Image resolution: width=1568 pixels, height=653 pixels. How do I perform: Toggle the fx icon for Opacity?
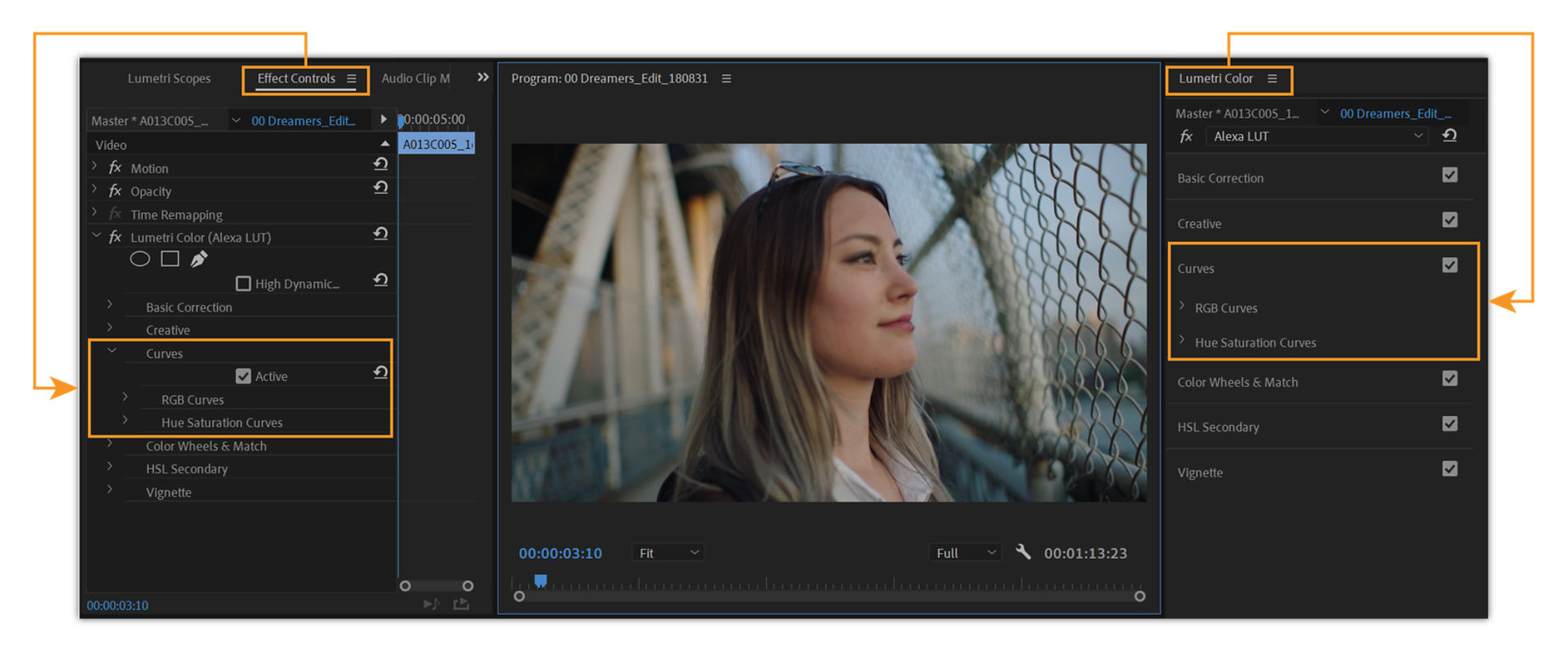115,190
